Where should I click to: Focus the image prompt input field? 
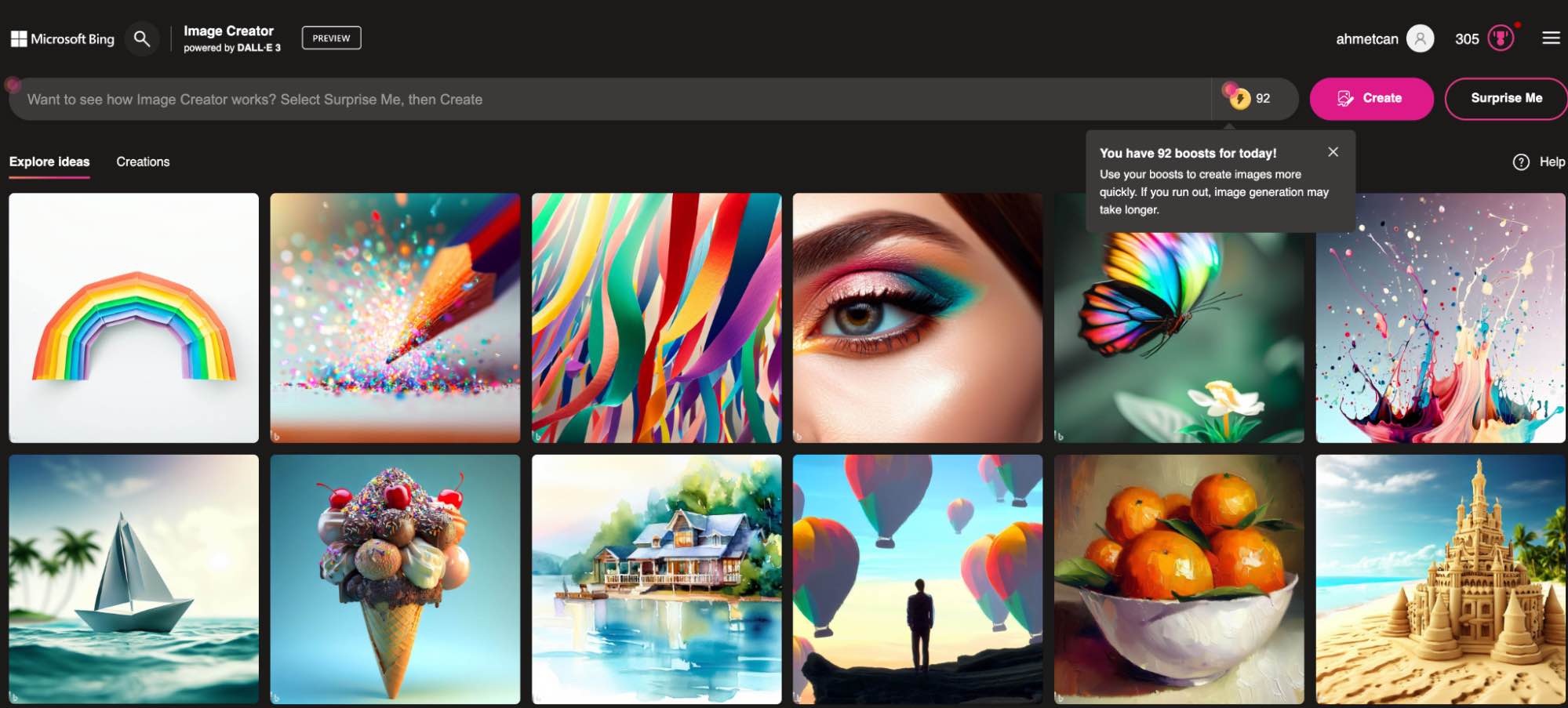609,99
